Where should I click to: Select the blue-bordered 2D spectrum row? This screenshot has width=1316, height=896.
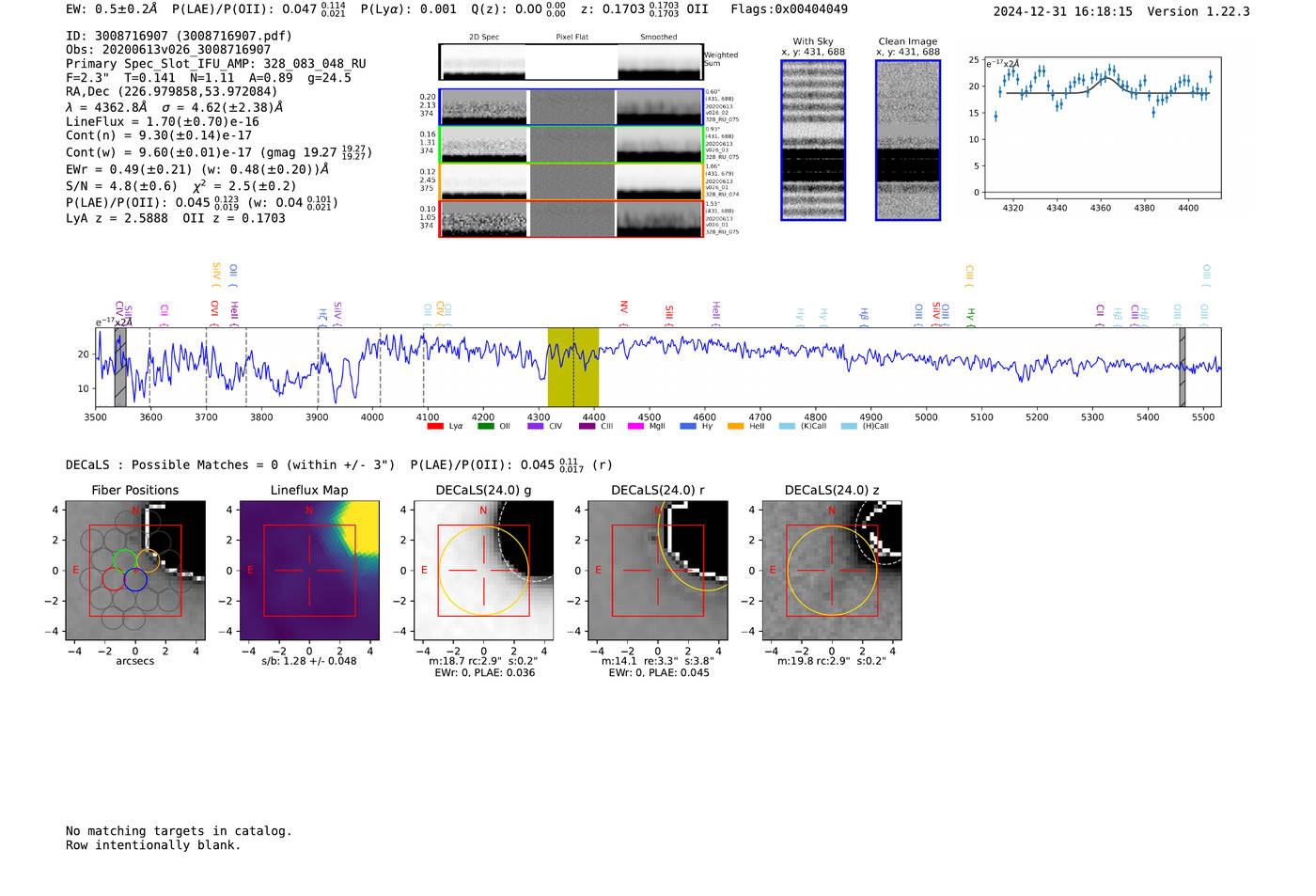(x=572, y=107)
